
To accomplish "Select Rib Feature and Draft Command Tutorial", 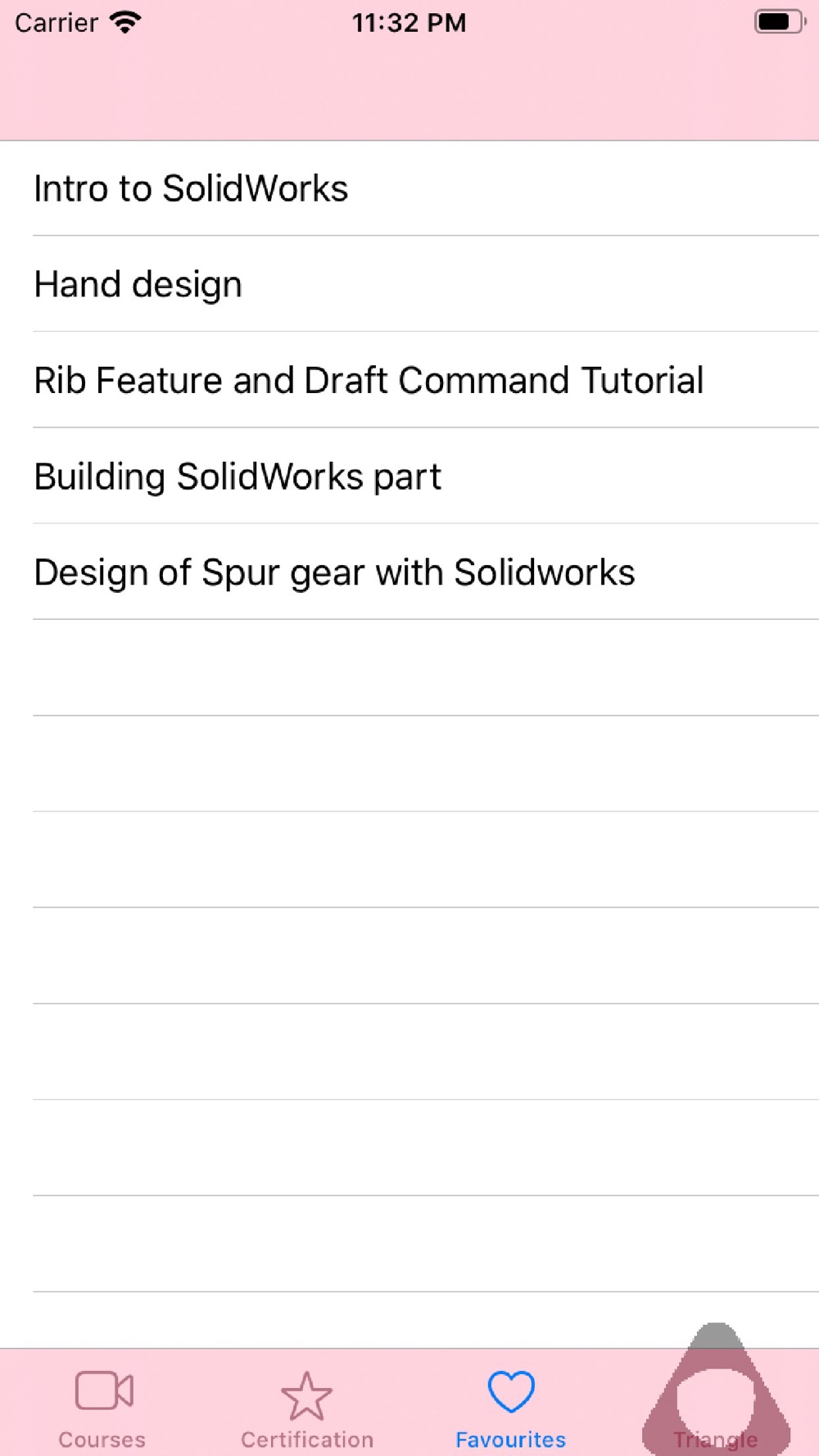I will (x=409, y=380).
